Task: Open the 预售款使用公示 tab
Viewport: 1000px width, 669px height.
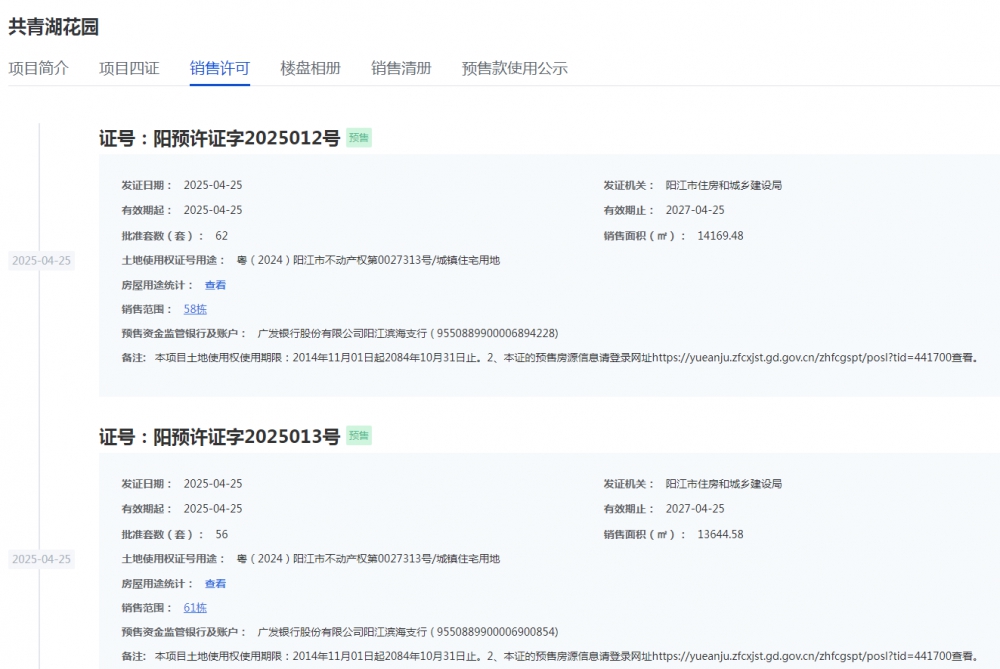Action: click(514, 68)
